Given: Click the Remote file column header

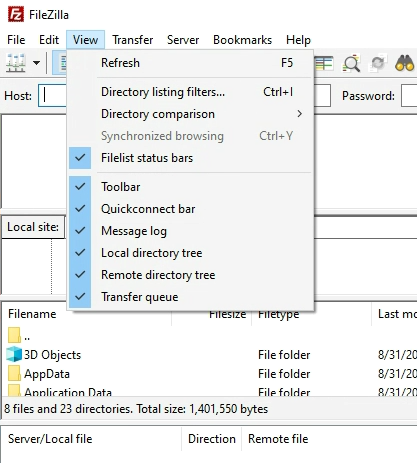Looking at the screenshot, I should click(278, 439).
